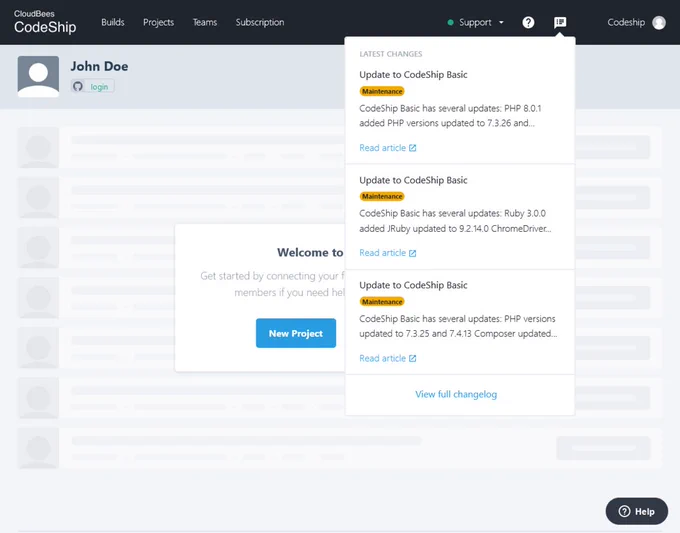This screenshot has width=680, height=533.
Task: Click the John Doe name heading
Action: (x=99, y=66)
